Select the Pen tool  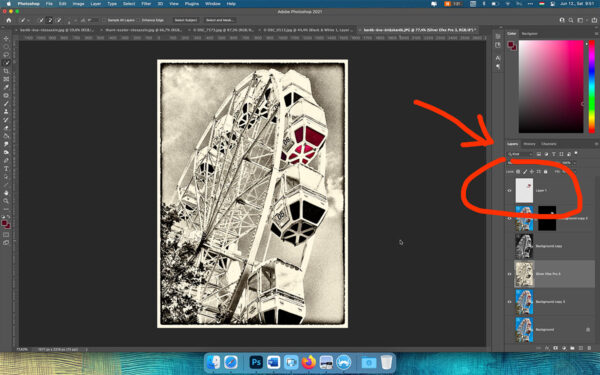pos(6,160)
